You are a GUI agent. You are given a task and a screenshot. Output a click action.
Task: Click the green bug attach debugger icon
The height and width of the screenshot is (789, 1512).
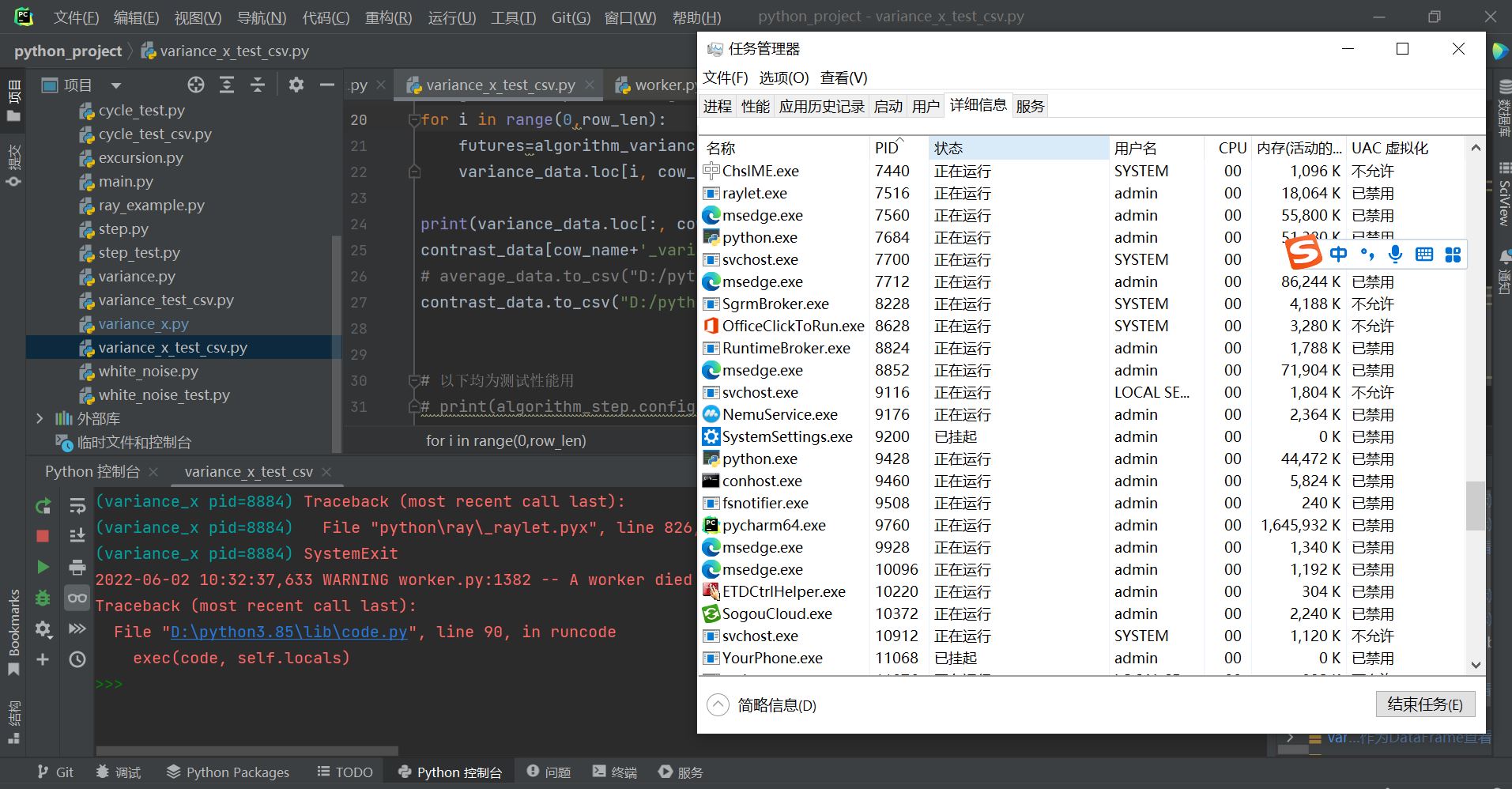point(43,598)
